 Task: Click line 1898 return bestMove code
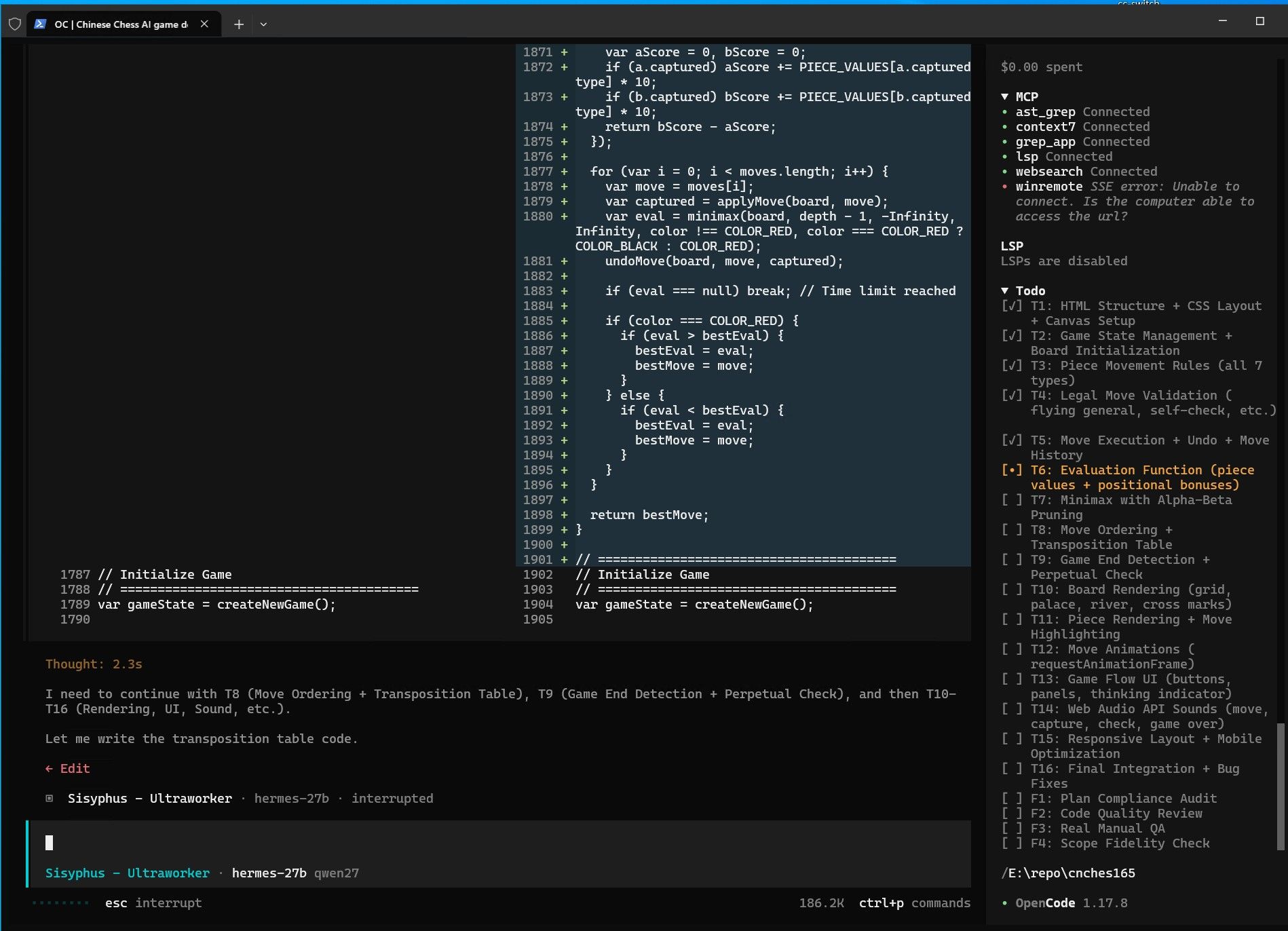649,515
